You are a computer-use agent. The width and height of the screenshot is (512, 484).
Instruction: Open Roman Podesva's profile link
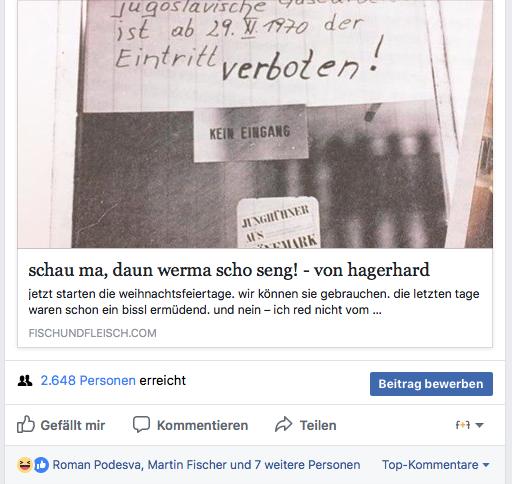point(97,465)
